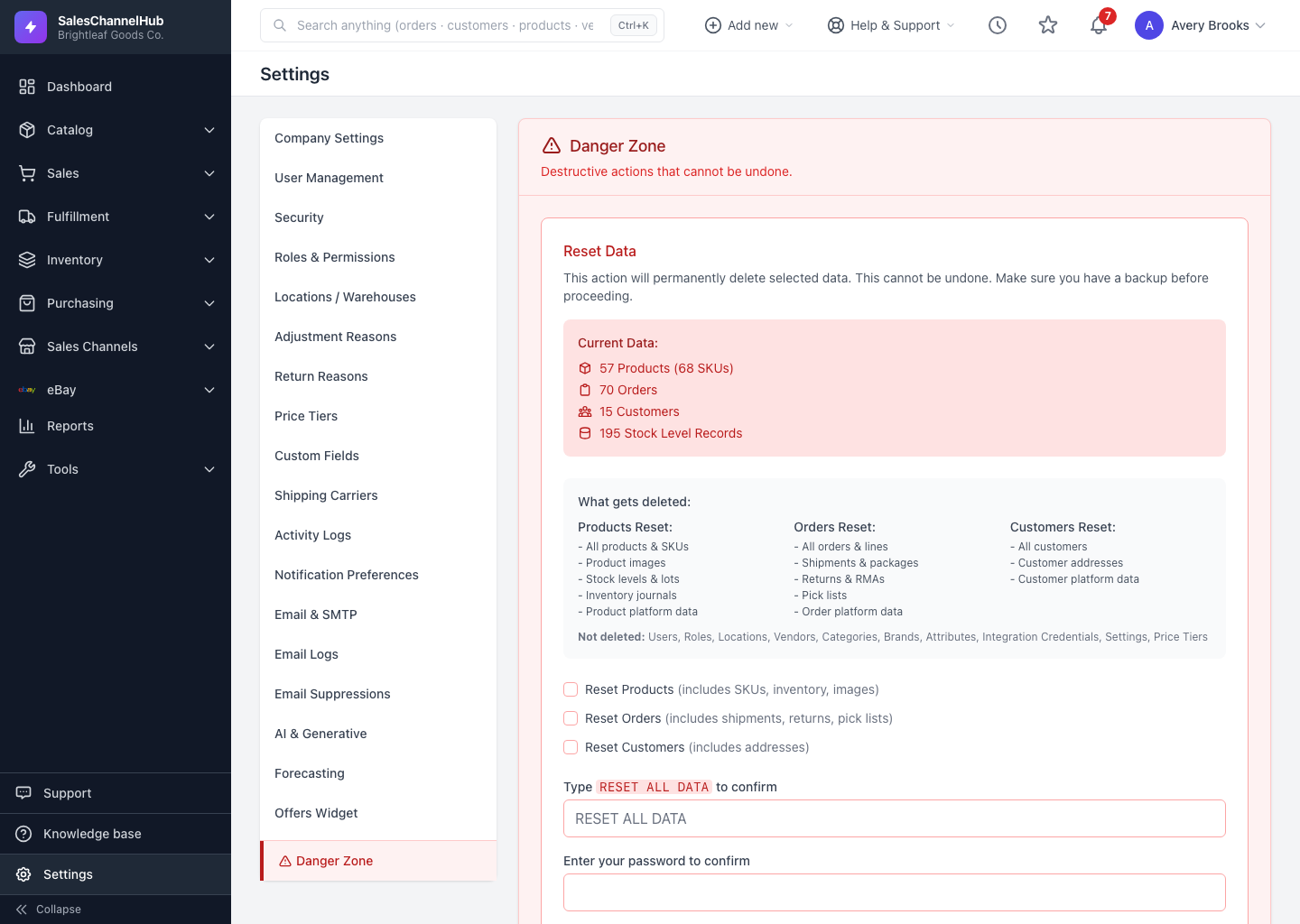Select Locations / Warehouses settings
Viewport: 1300px width, 924px height.
coord(378,297)
